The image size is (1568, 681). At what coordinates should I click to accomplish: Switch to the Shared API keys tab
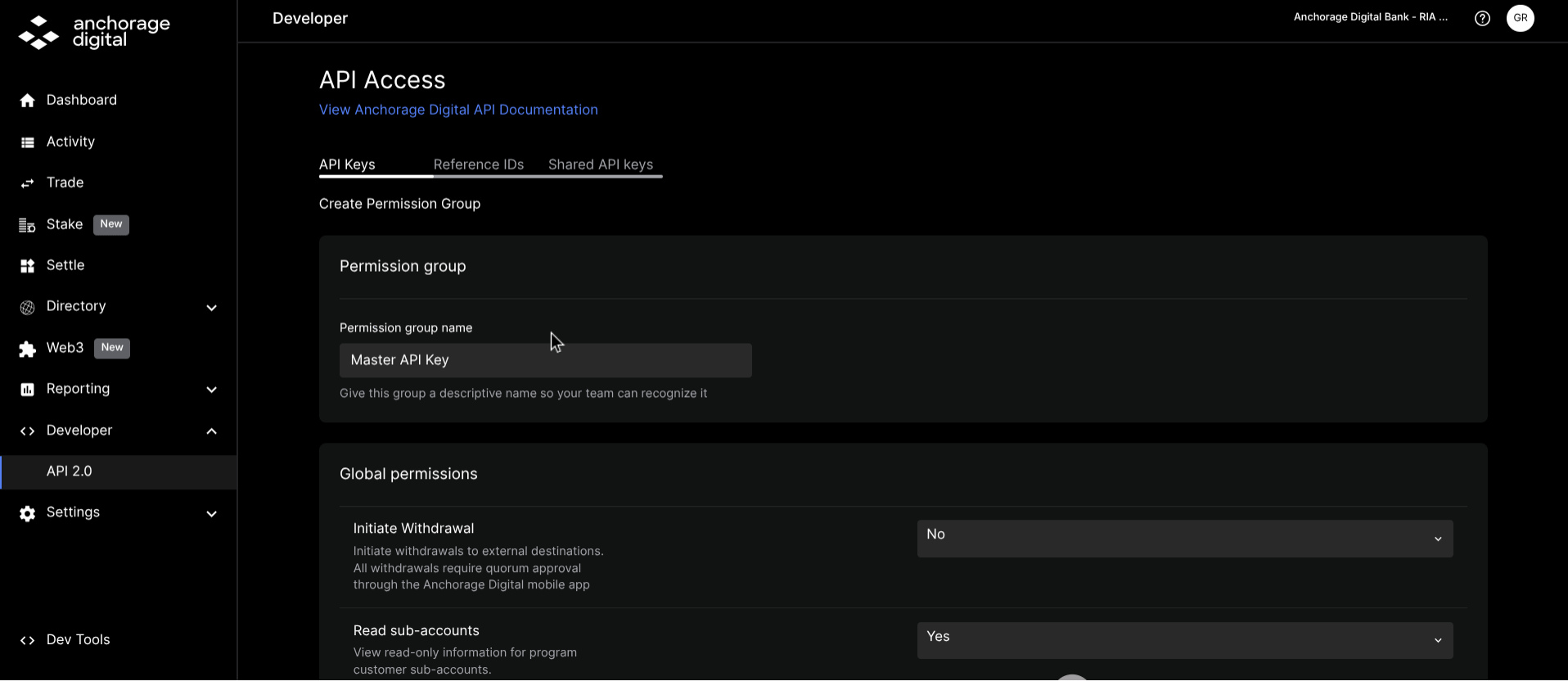click(x=601, y=165)
